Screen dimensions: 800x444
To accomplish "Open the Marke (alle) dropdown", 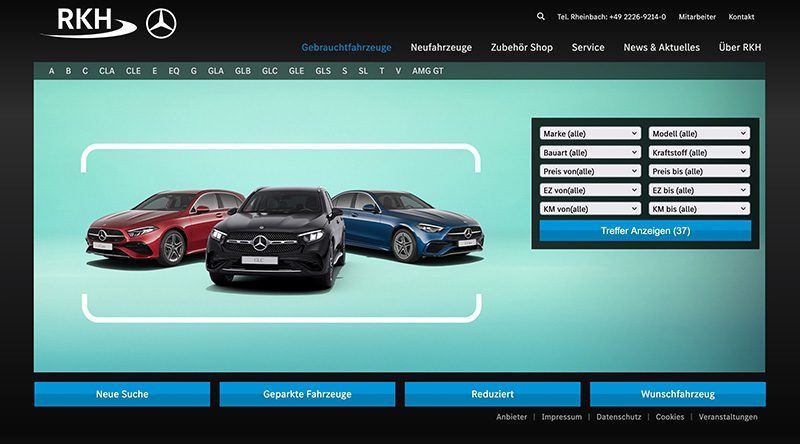I will pos(590,133).
